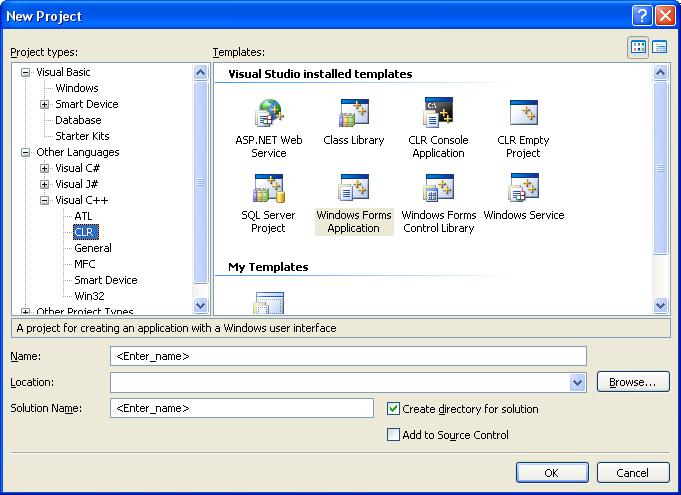Select the Class Library template icon
681x495 pixels.
pos(354,113)
